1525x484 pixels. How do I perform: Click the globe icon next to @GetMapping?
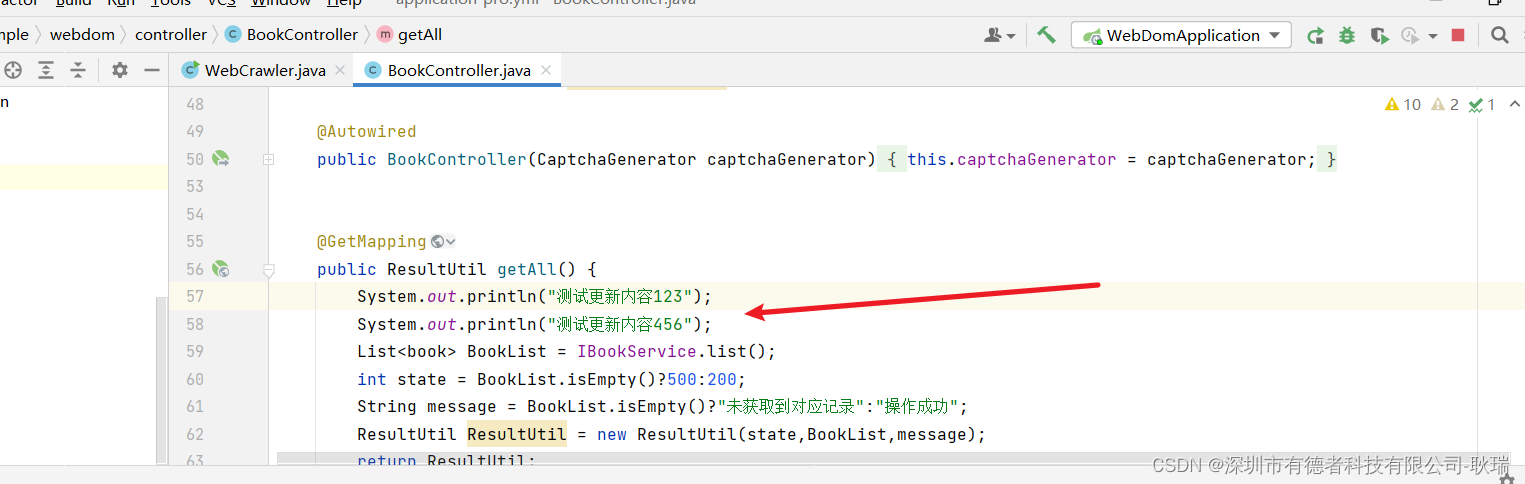coord(437,241)
